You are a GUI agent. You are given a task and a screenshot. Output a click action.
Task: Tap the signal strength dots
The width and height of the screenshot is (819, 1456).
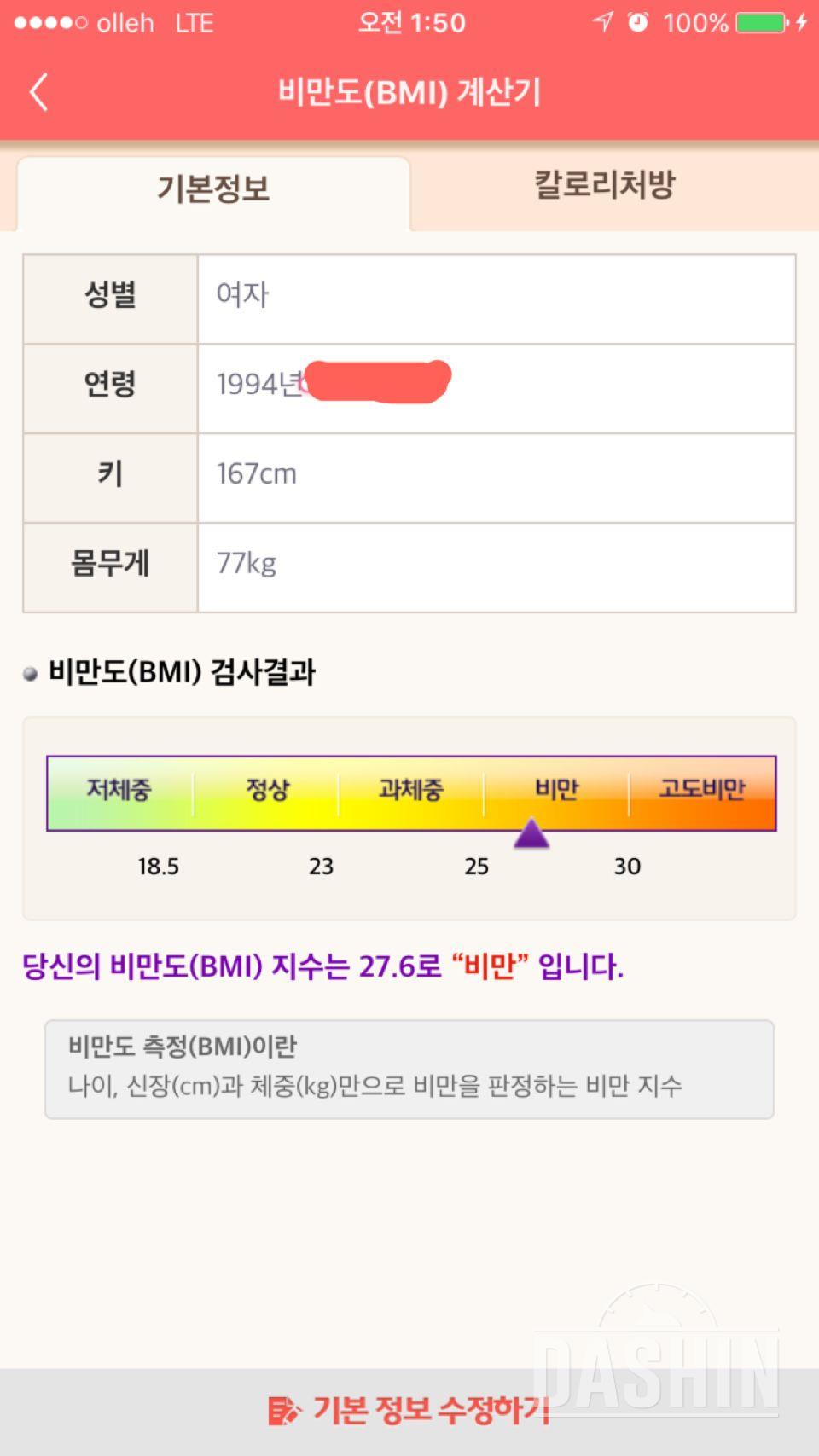pyautogui.click(x=50, y=23)
